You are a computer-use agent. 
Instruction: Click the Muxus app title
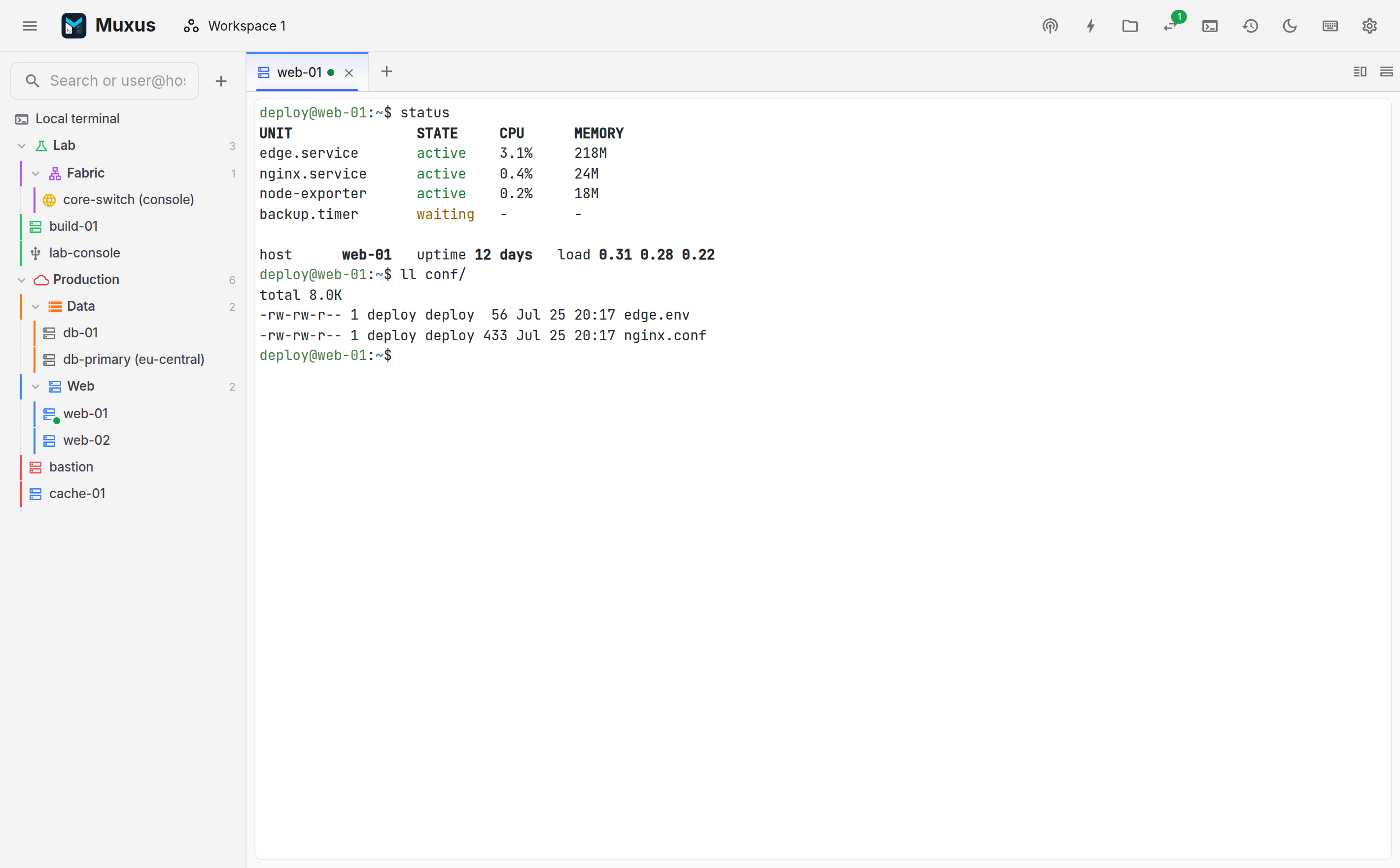(125, 25)
